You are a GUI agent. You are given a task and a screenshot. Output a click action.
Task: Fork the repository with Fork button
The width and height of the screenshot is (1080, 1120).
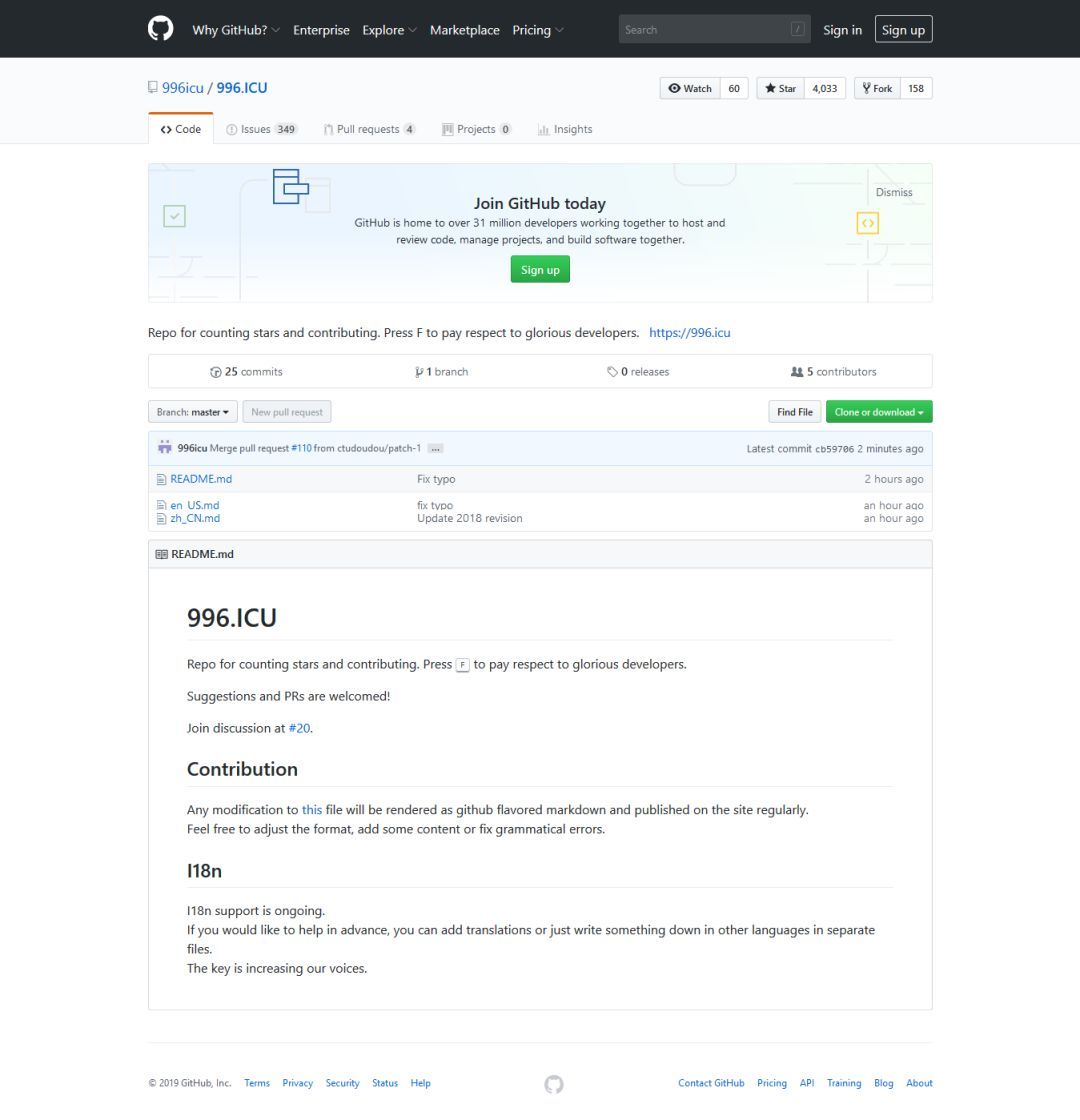(x=877, y=89)
